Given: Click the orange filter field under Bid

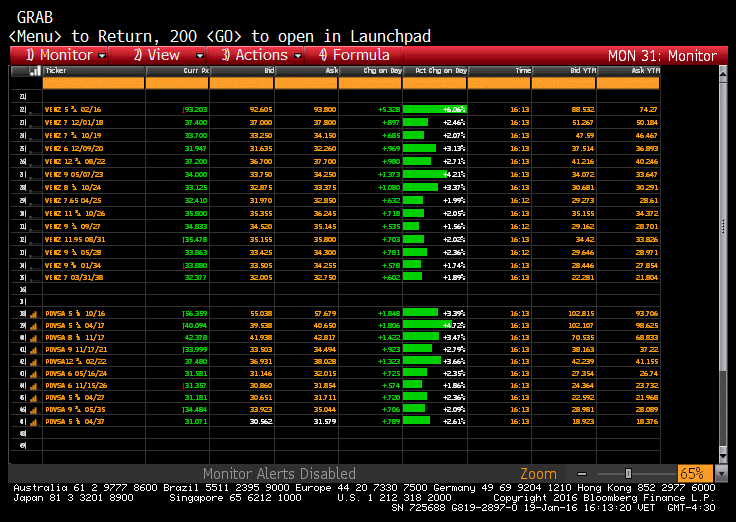Looking at the screenshot, I should tap(242, 84).
